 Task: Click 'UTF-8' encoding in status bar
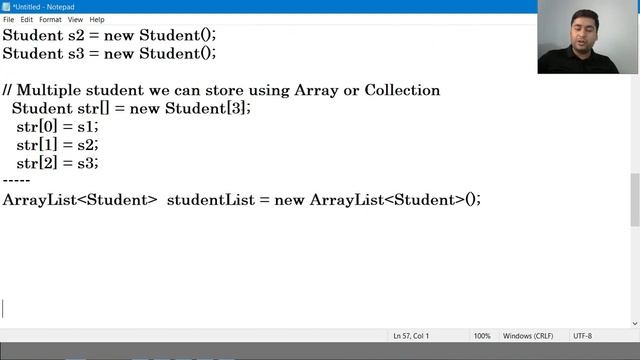tap(582, 336)
